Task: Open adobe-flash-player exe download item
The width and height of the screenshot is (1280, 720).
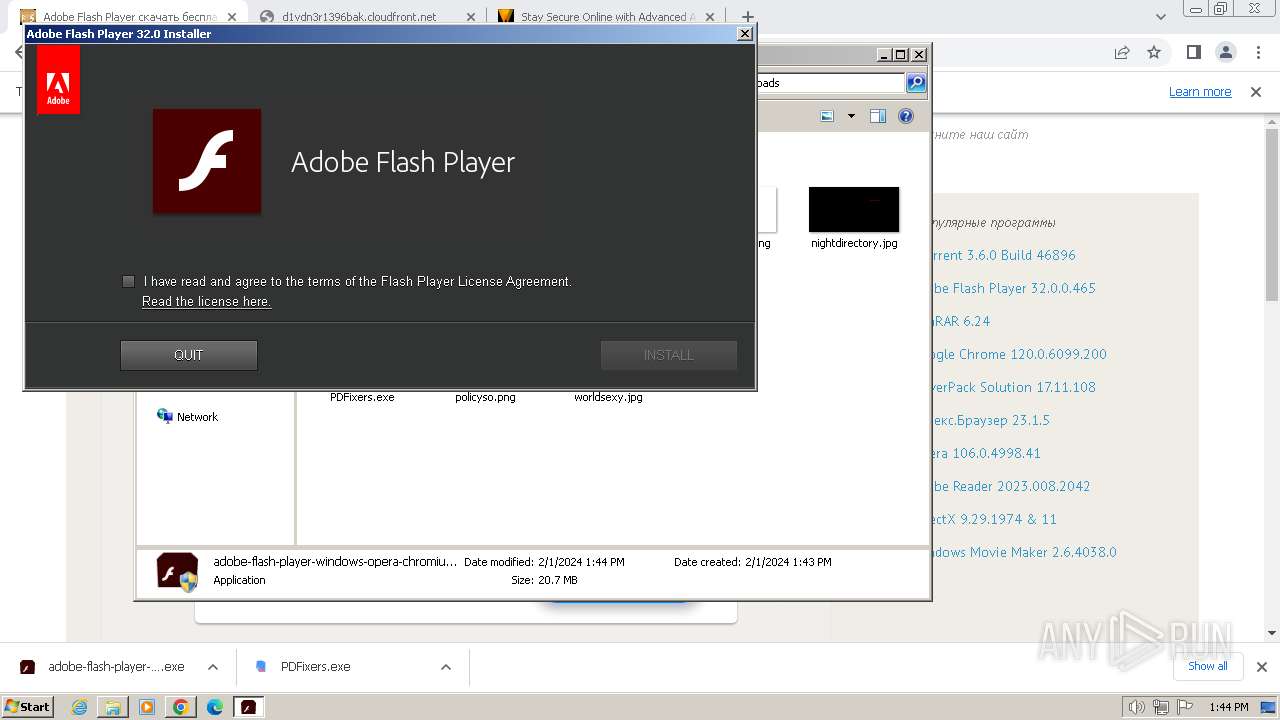Action: click(x=103, y=667)
